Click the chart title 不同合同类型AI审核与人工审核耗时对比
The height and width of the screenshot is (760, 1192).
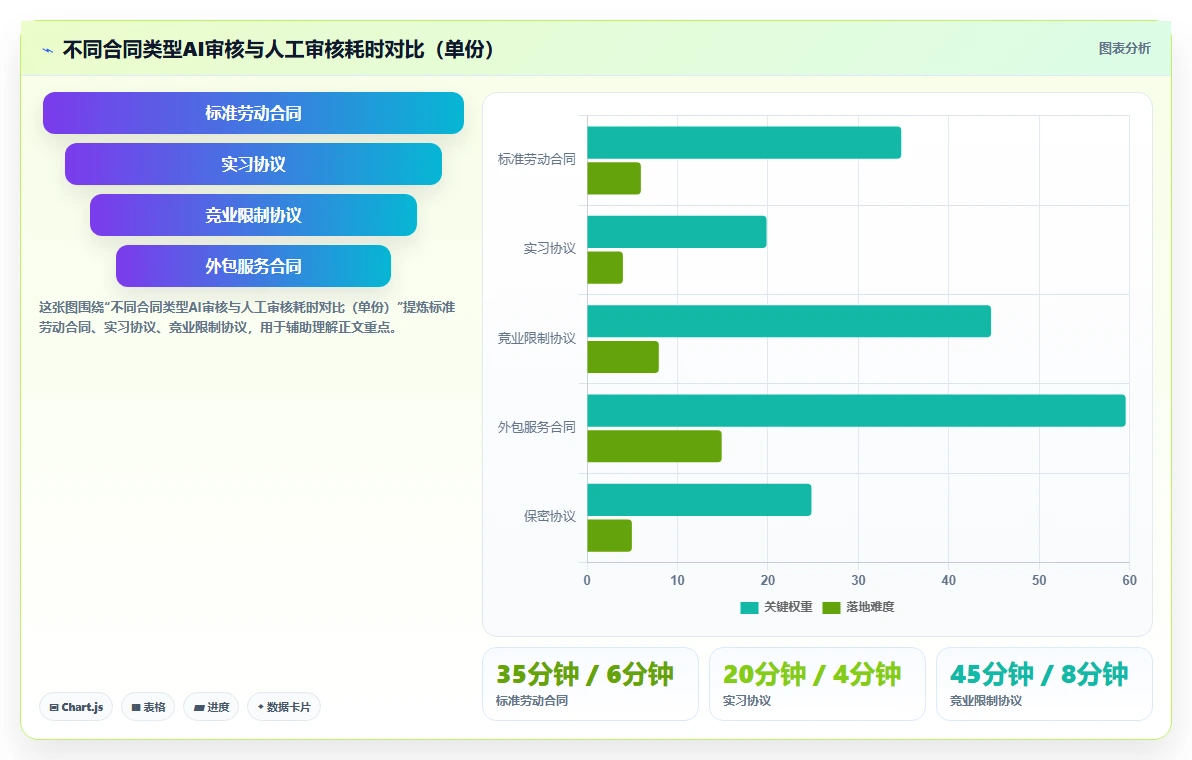(x=277, y=49)
